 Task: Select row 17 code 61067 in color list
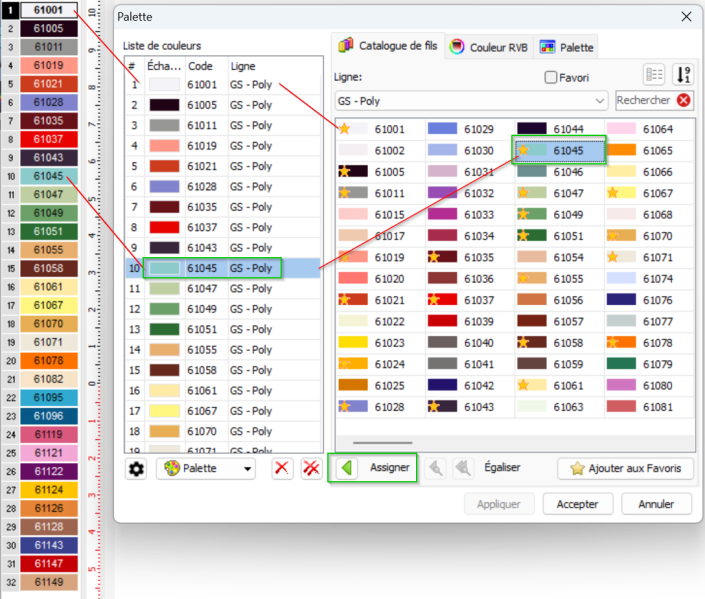(x=223, y=411)
